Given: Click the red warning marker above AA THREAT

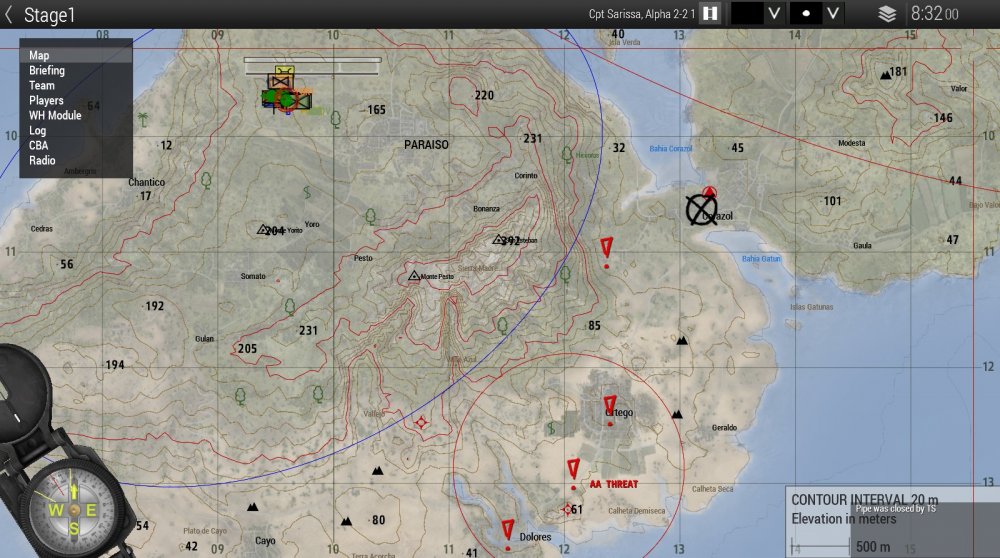Looking at the screenshot, I should 574,469.
